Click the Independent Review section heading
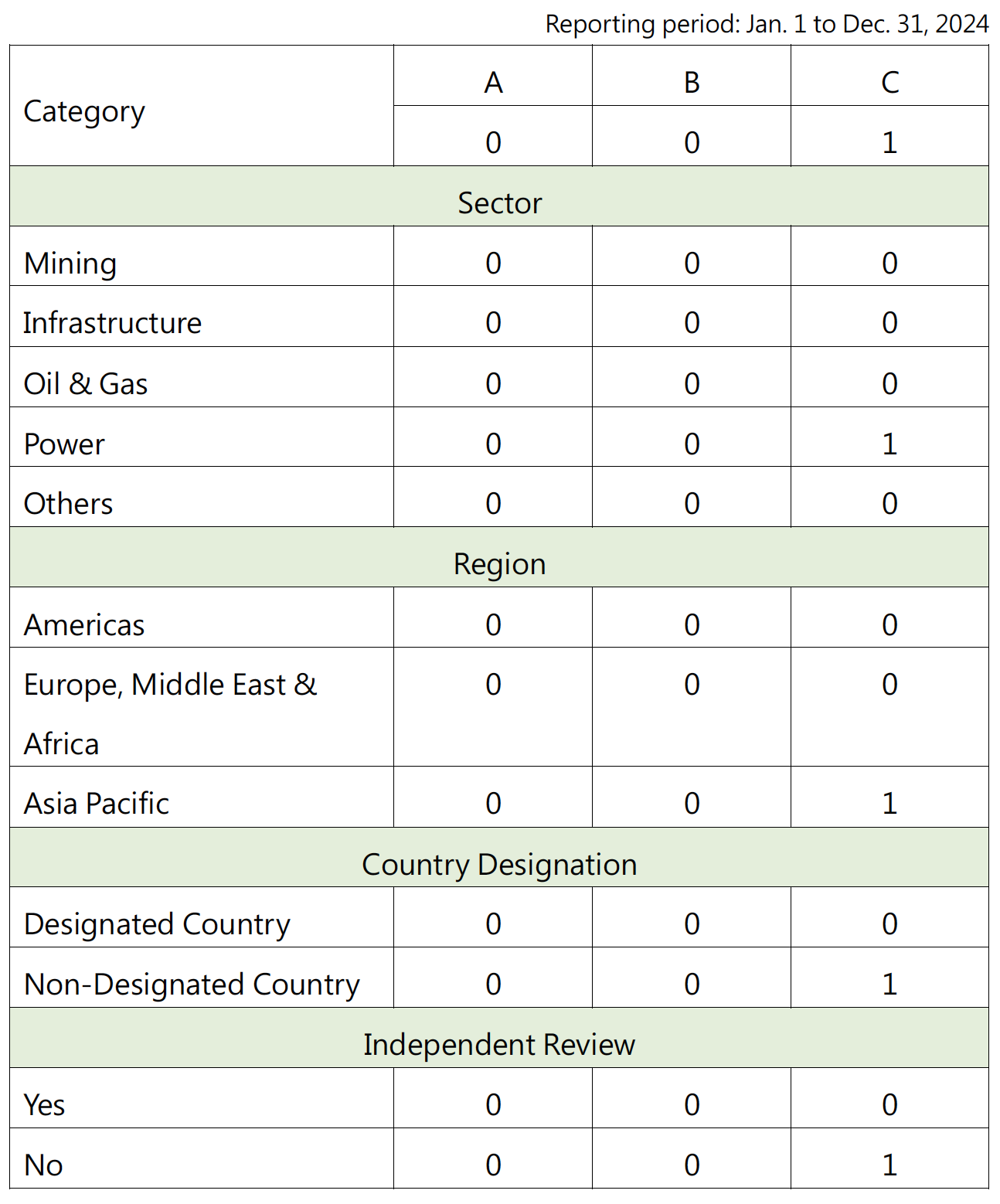The width and height of the screenshot is (1000, 1204). click(499, 1044)
